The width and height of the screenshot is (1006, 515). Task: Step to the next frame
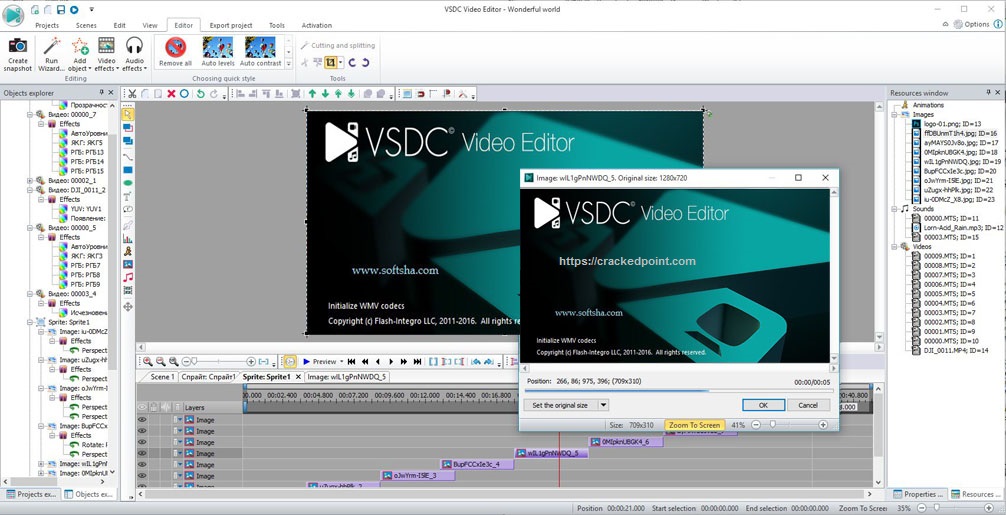(x=391, y=362)
